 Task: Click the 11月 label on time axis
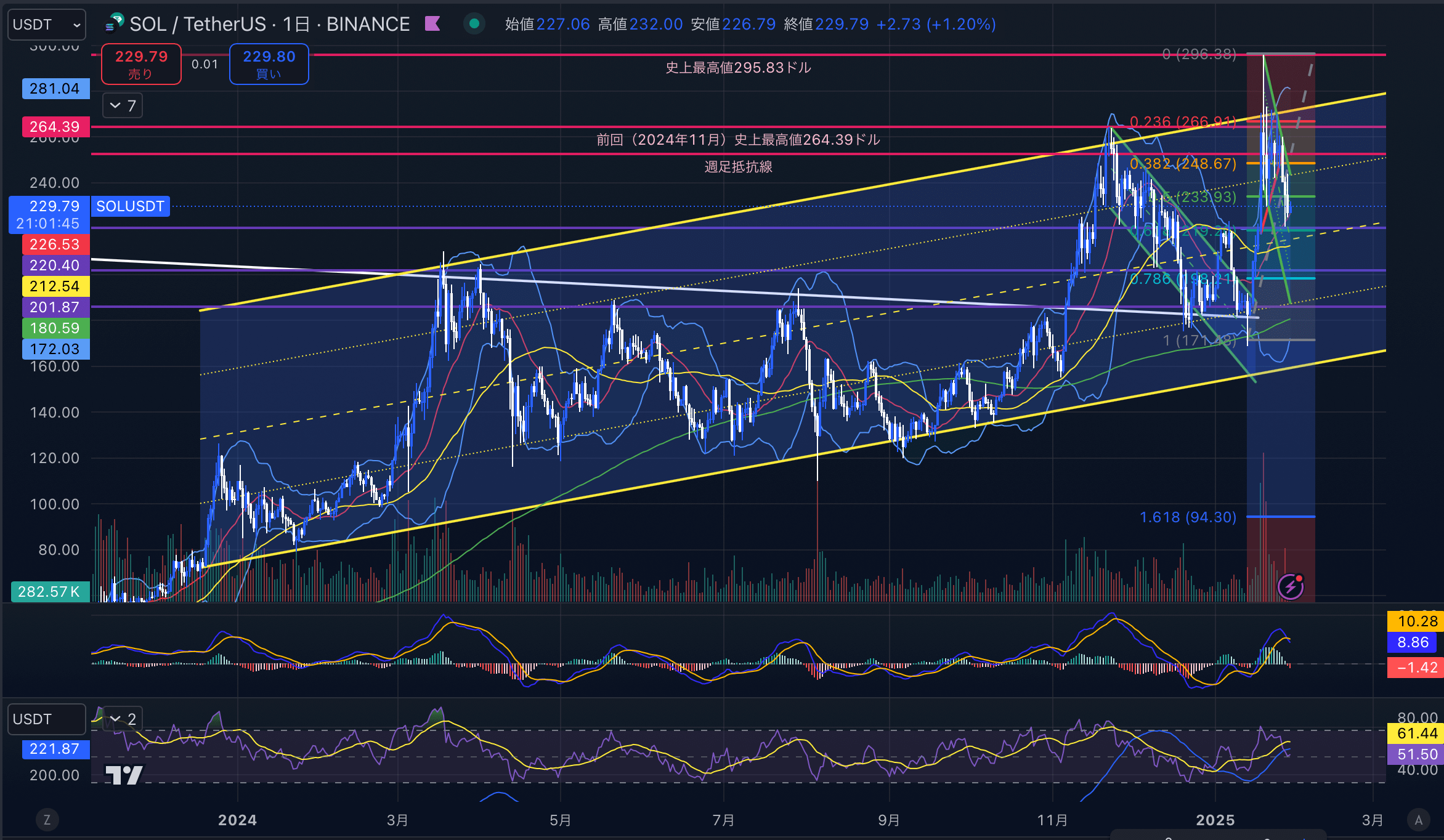coord(1052,820)
